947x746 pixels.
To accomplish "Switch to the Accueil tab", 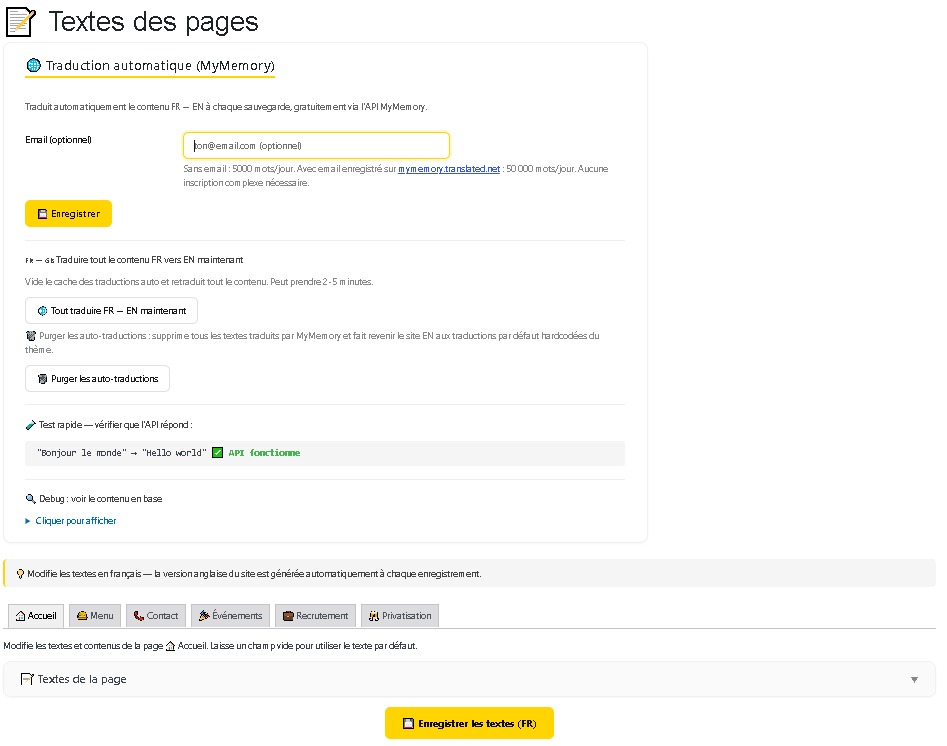I will tap(36, 616).
